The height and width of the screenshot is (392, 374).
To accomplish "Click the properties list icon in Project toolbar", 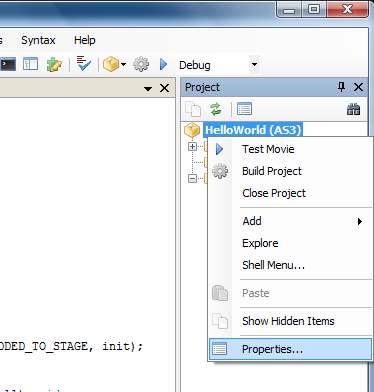I will coord(244,109).
